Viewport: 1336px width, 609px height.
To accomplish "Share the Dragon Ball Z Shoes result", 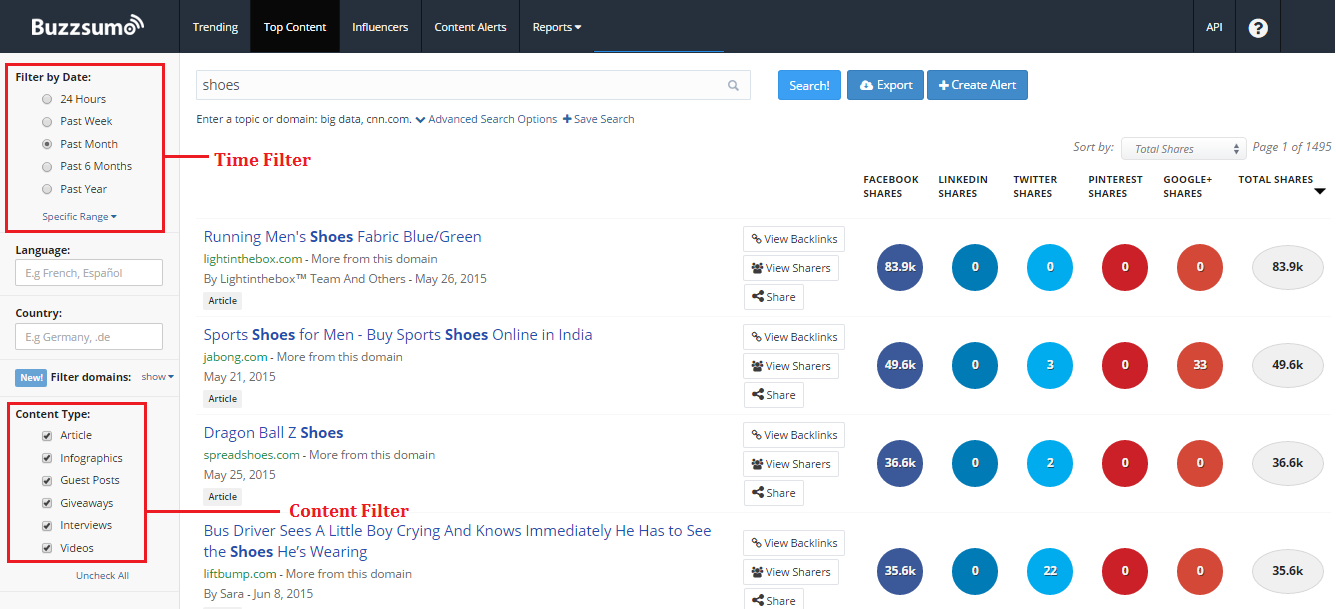I will point(773,493).
